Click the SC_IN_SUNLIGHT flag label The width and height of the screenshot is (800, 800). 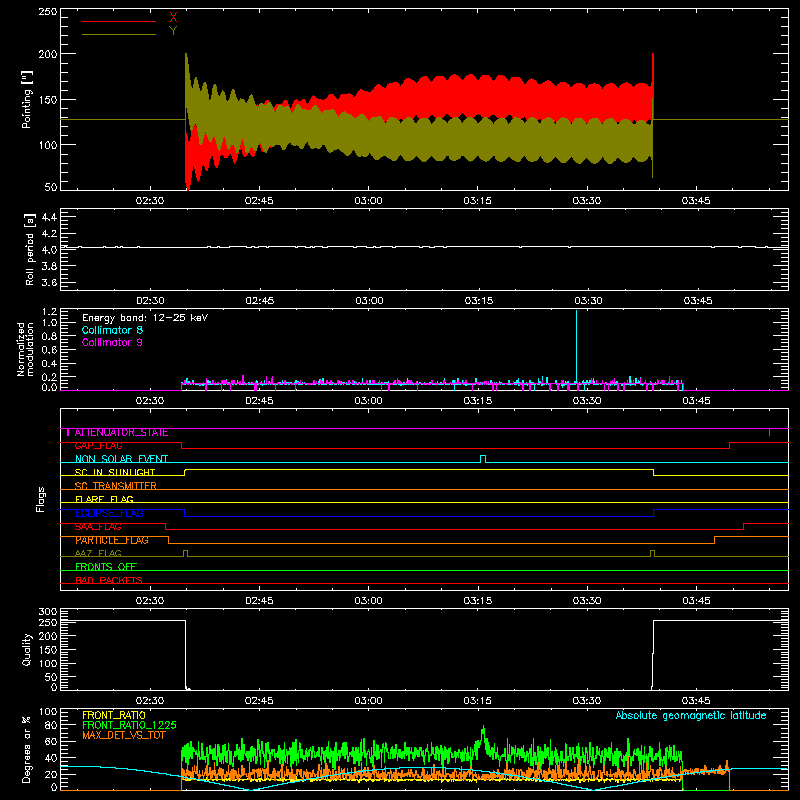point(115,472)
